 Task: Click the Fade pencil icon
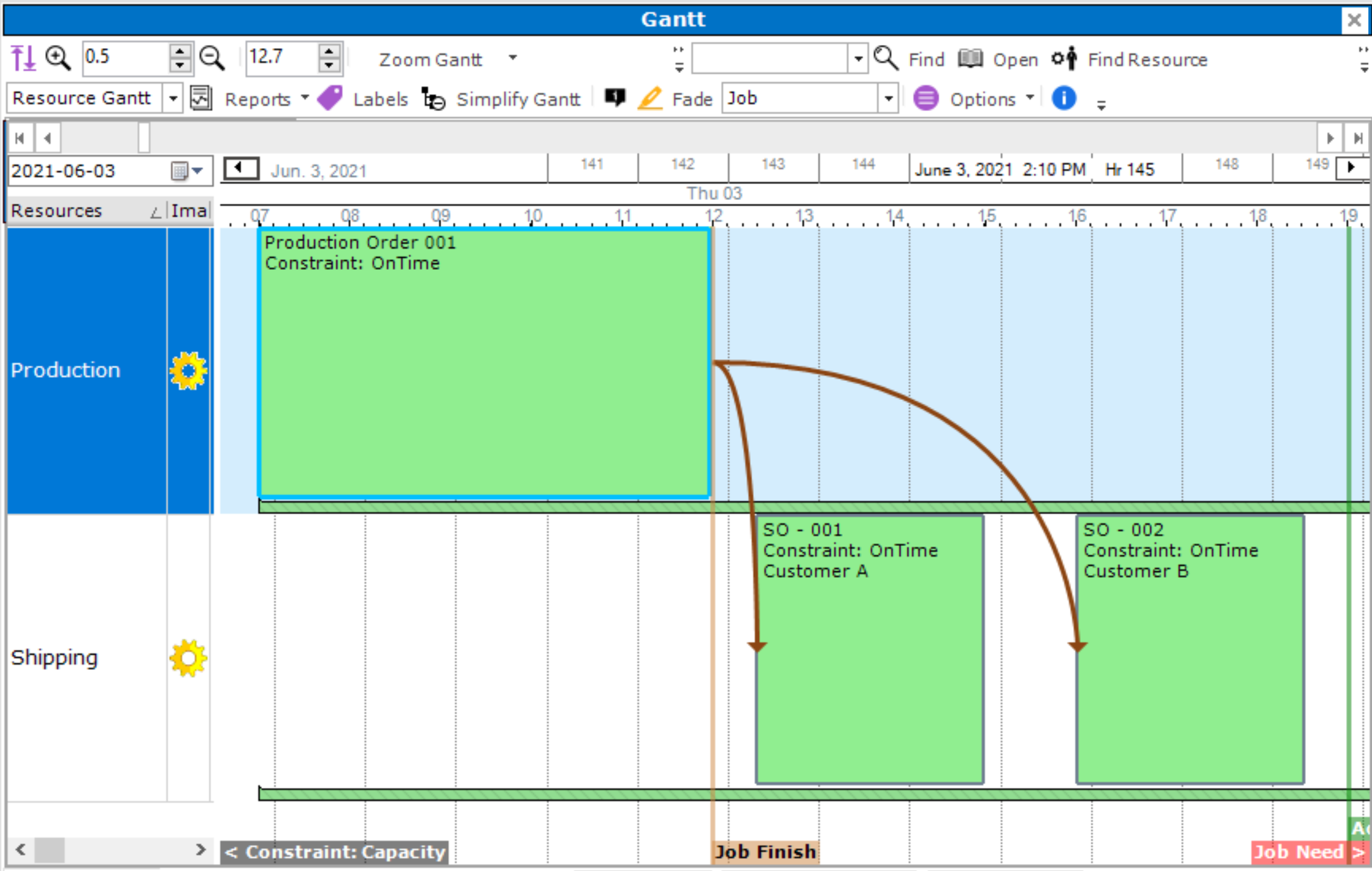click(x=650, y=98)
